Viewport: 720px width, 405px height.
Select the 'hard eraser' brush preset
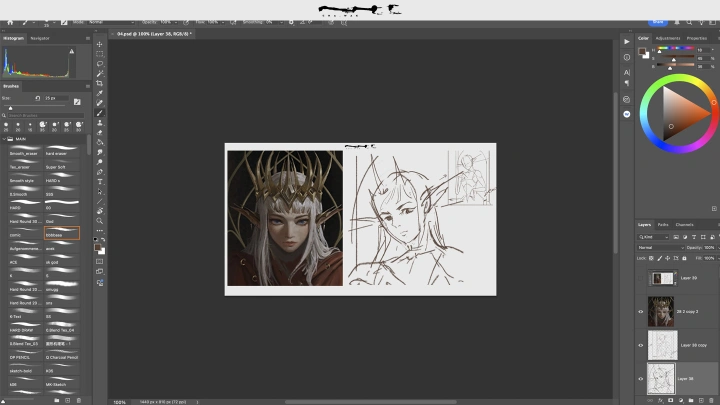[62, 151]
